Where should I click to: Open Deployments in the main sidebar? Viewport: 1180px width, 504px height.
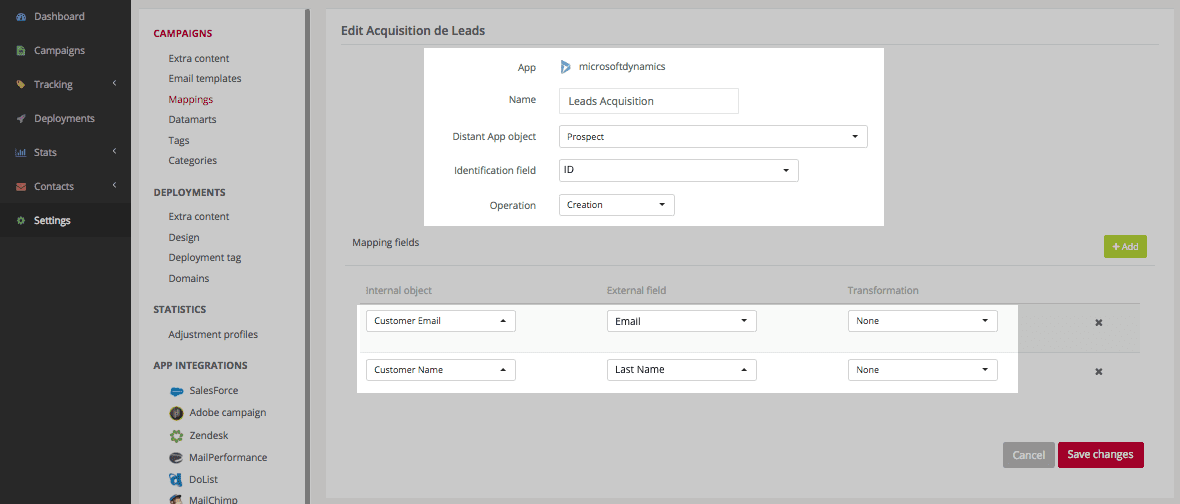65,119
